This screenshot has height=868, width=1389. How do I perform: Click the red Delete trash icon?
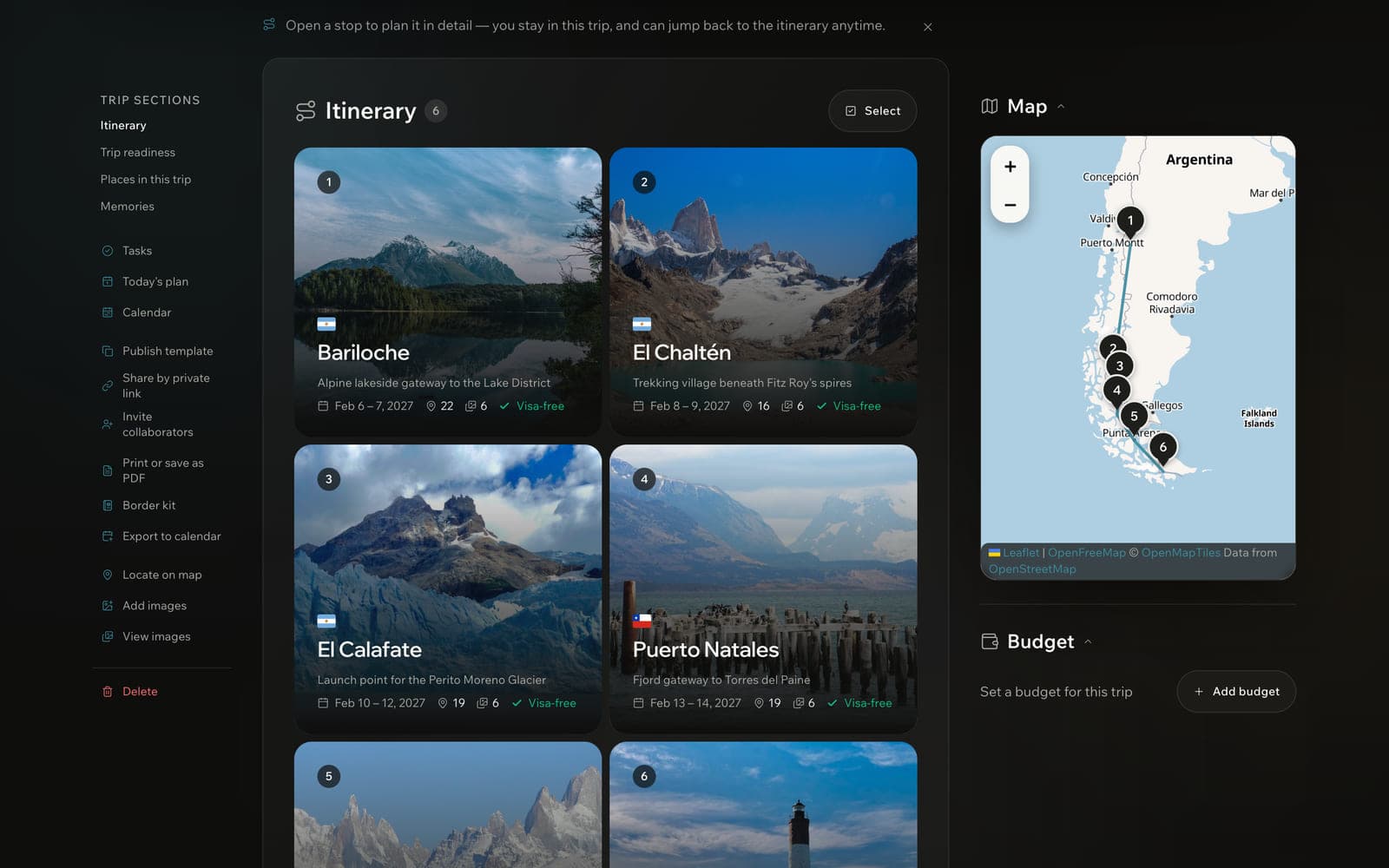point(108,692)
